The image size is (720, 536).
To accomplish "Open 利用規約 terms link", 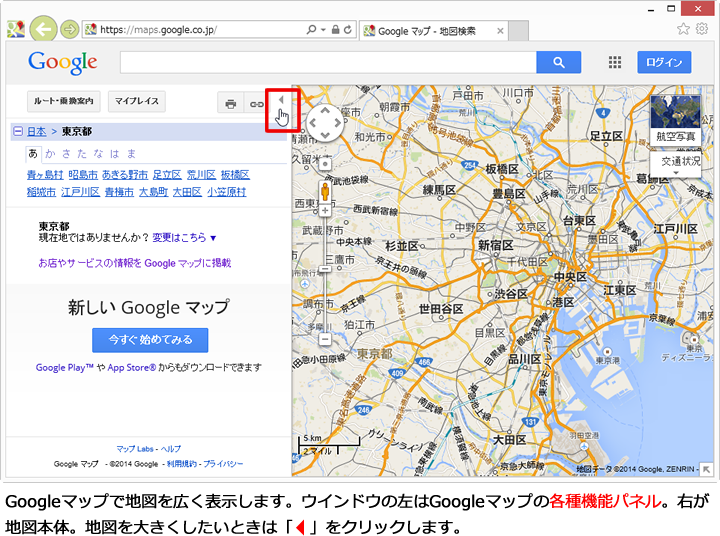I will (x=181, y=464).
